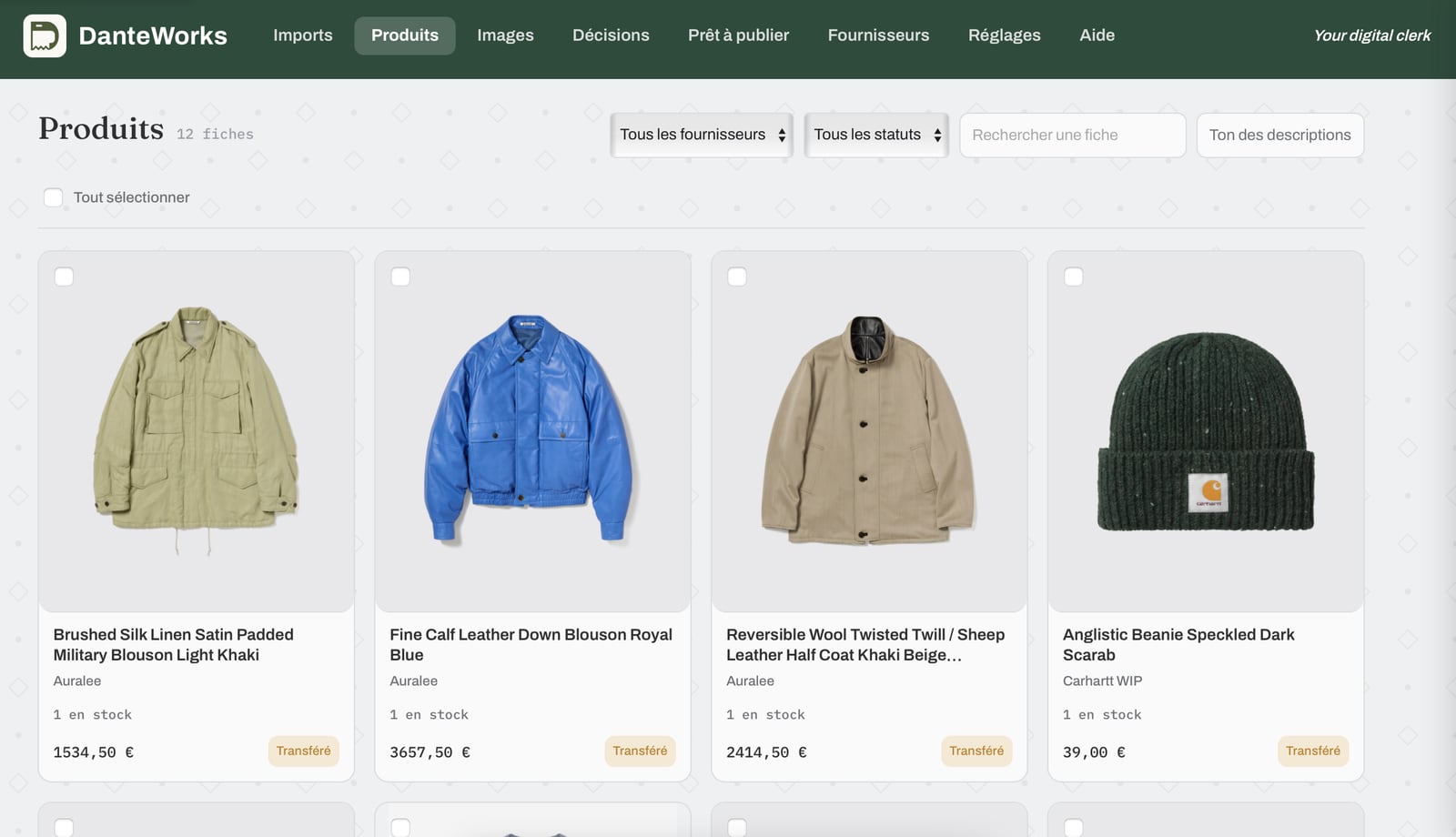Tick the Reversible Wool Half Coat checkbox
This screenshot has height=837, width=1456.
[x=737, y=277]
